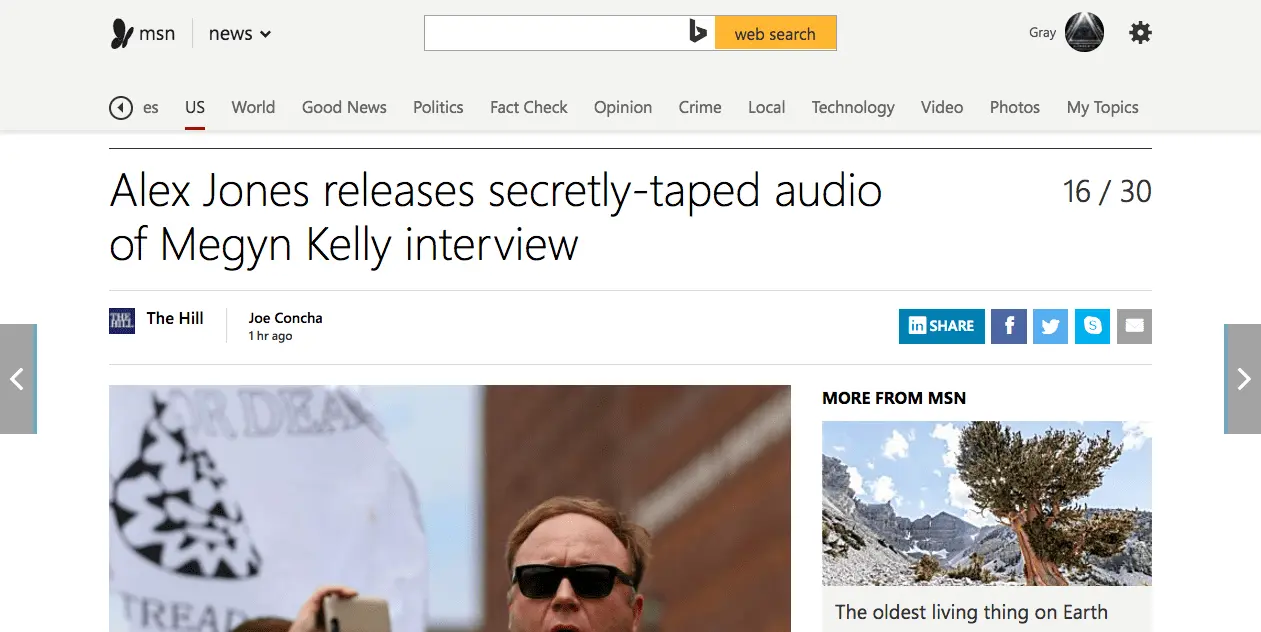Share article via Skype
The width and height of the screenshot is (1261, 632).
coord(1092,326)
